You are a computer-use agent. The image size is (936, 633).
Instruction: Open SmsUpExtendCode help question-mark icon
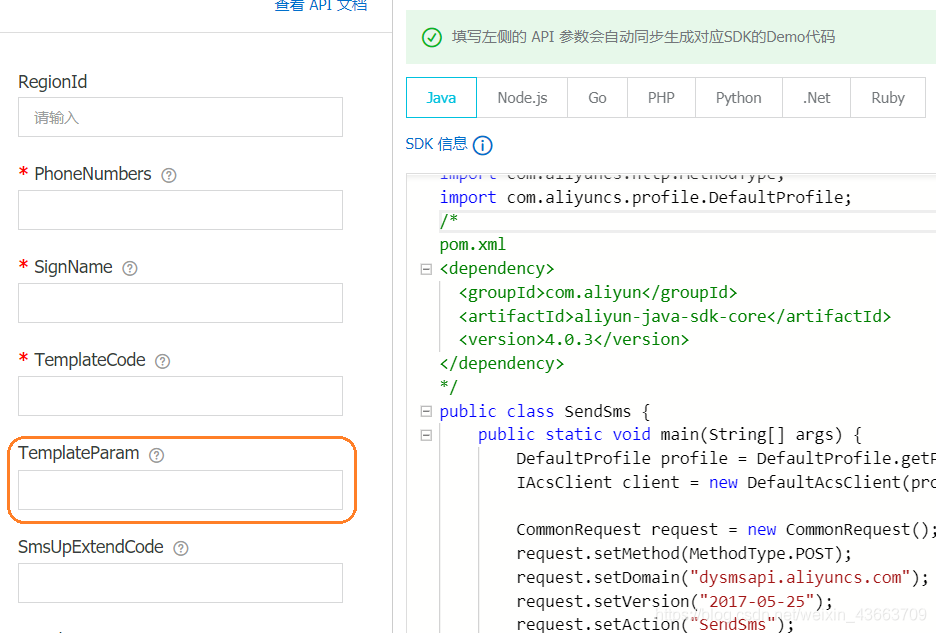click(x=181, y=548)
